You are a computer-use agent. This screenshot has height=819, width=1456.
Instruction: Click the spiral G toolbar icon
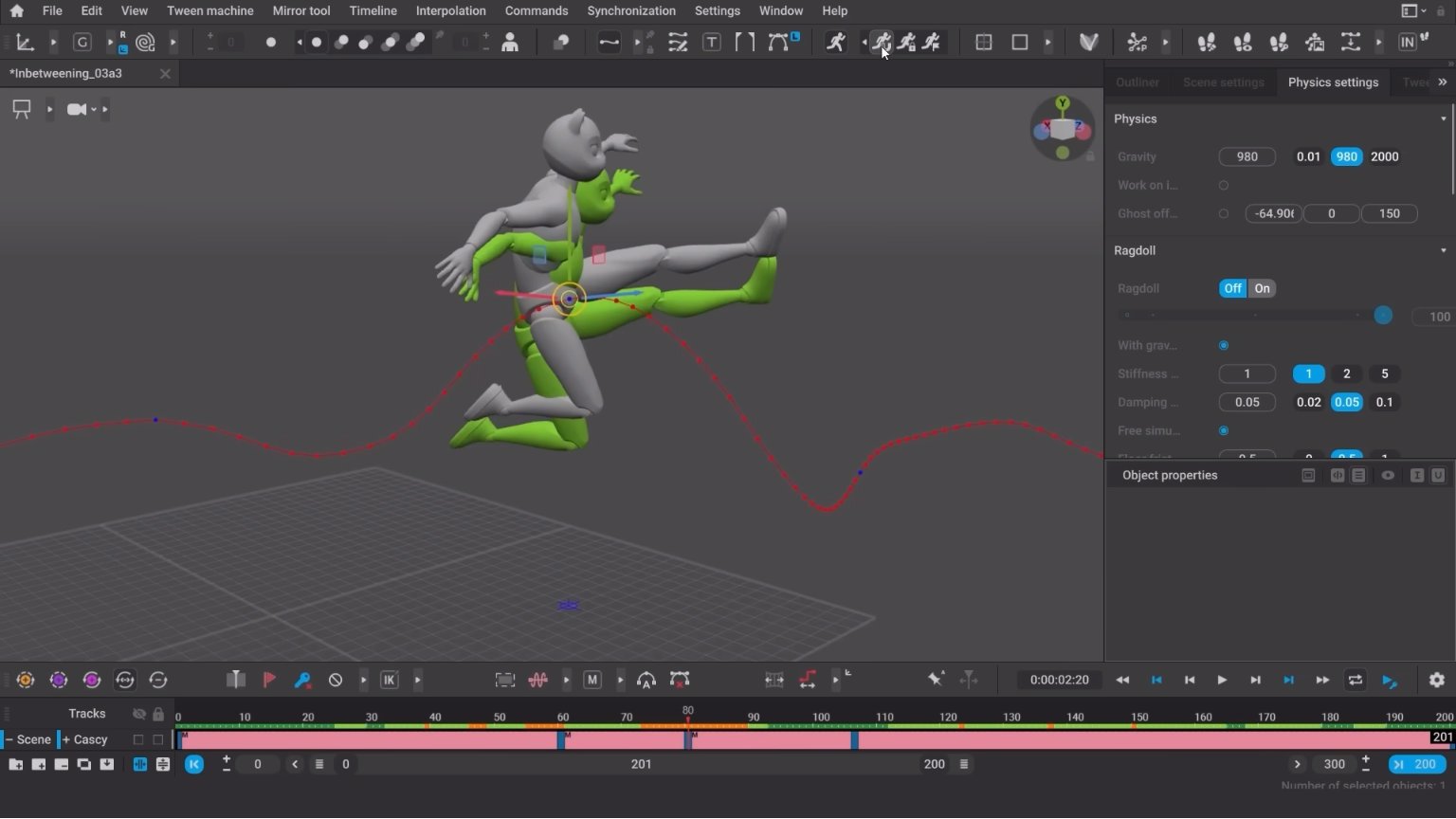(145, 43)
